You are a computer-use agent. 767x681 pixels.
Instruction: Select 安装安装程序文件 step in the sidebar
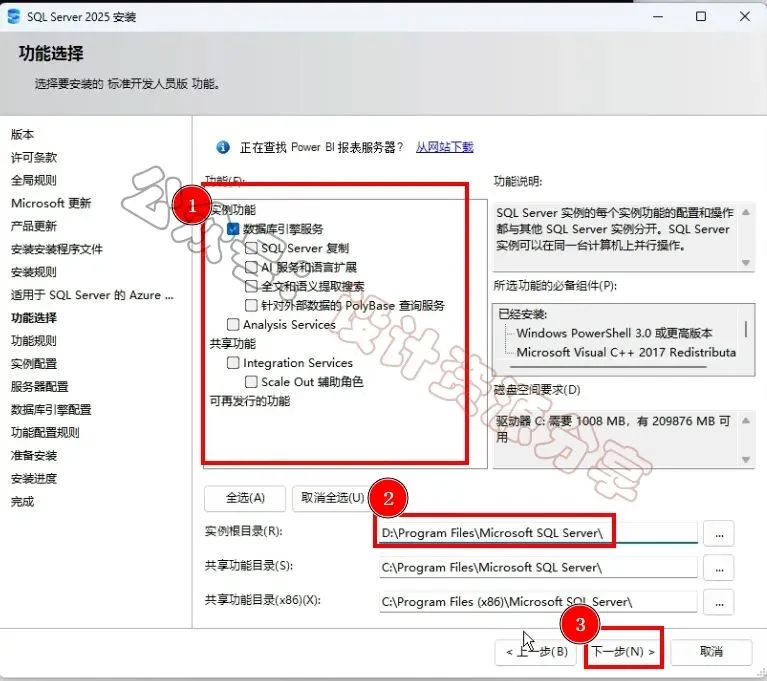pyautogui.click(x=57, y=249)
